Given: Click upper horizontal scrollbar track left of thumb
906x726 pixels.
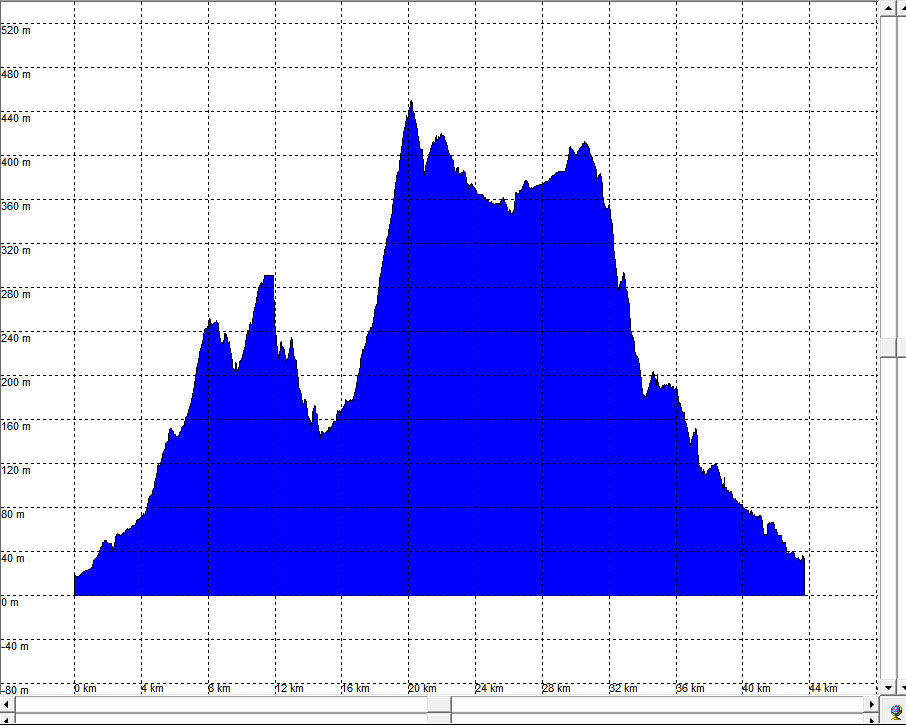Looking at the screenshot, I should (x=221, y=703).
